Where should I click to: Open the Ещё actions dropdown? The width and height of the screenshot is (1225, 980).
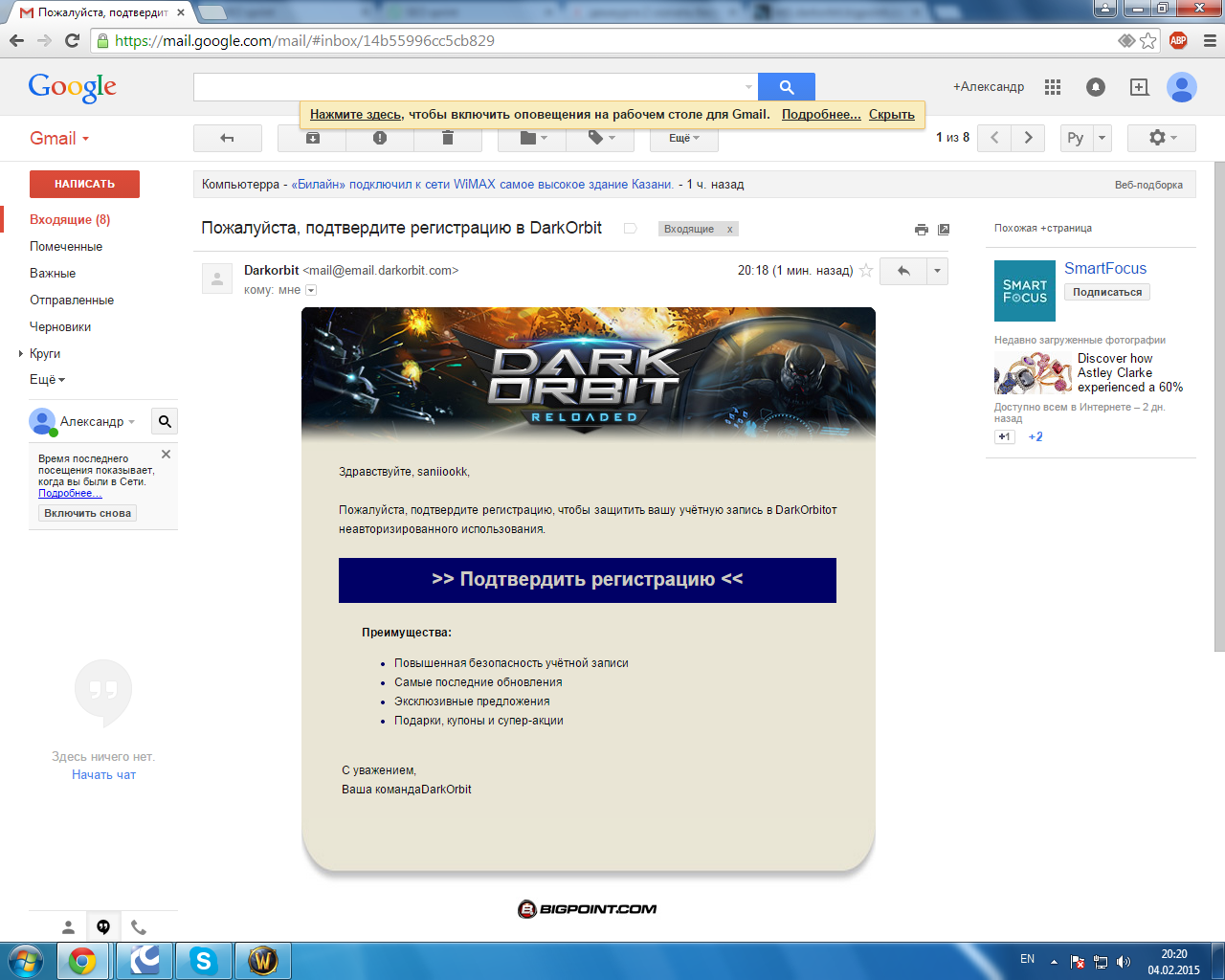pyautogui.click(x=684, y=138)
